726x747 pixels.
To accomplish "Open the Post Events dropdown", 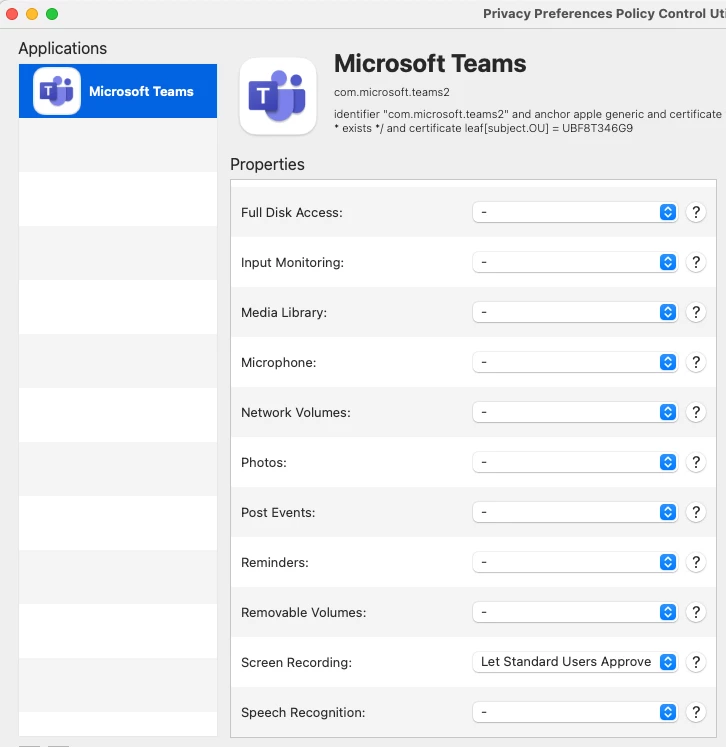I will (x=575, y=512).
